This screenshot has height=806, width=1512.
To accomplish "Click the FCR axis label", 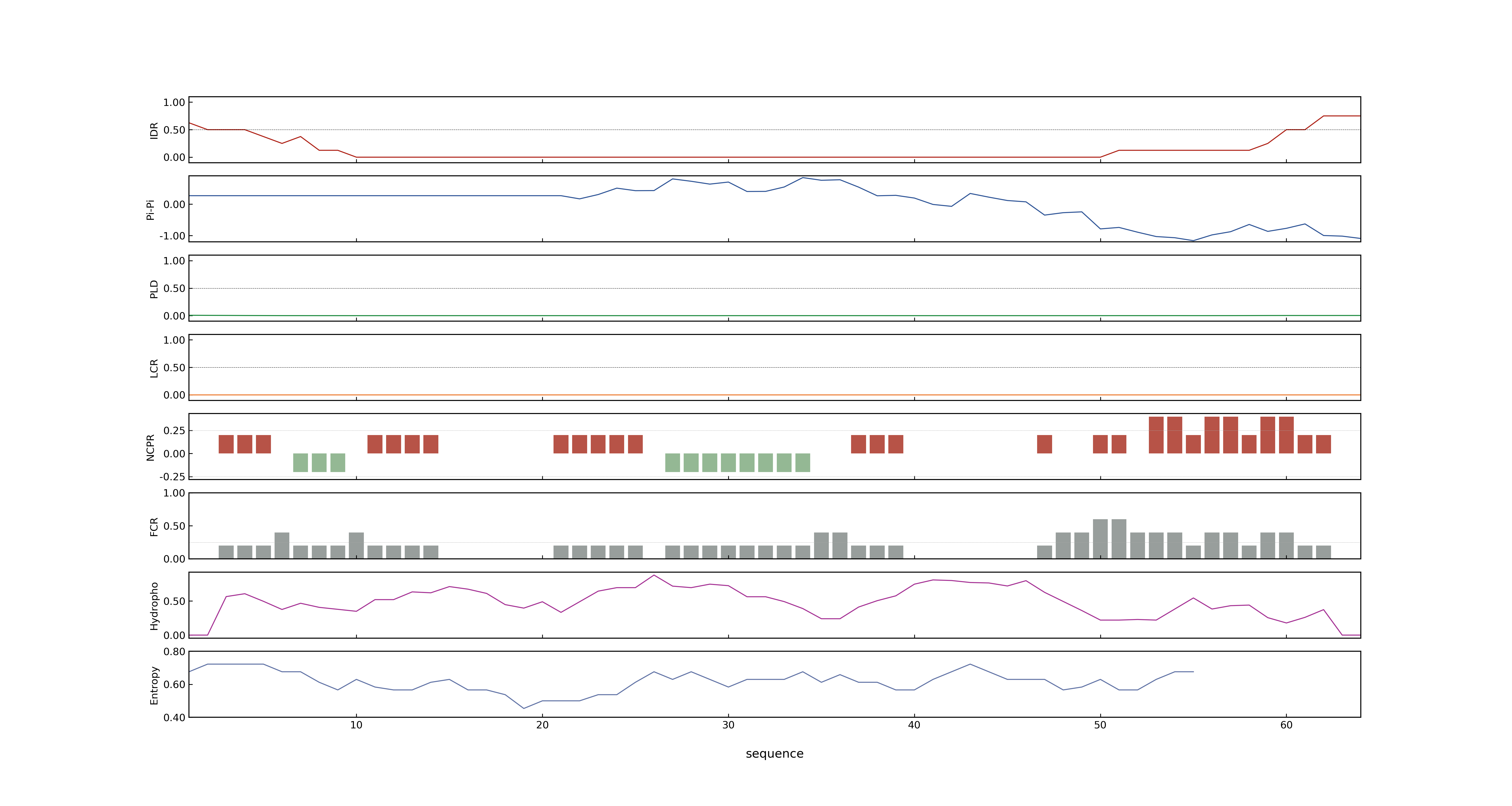I will pos(154,526).
